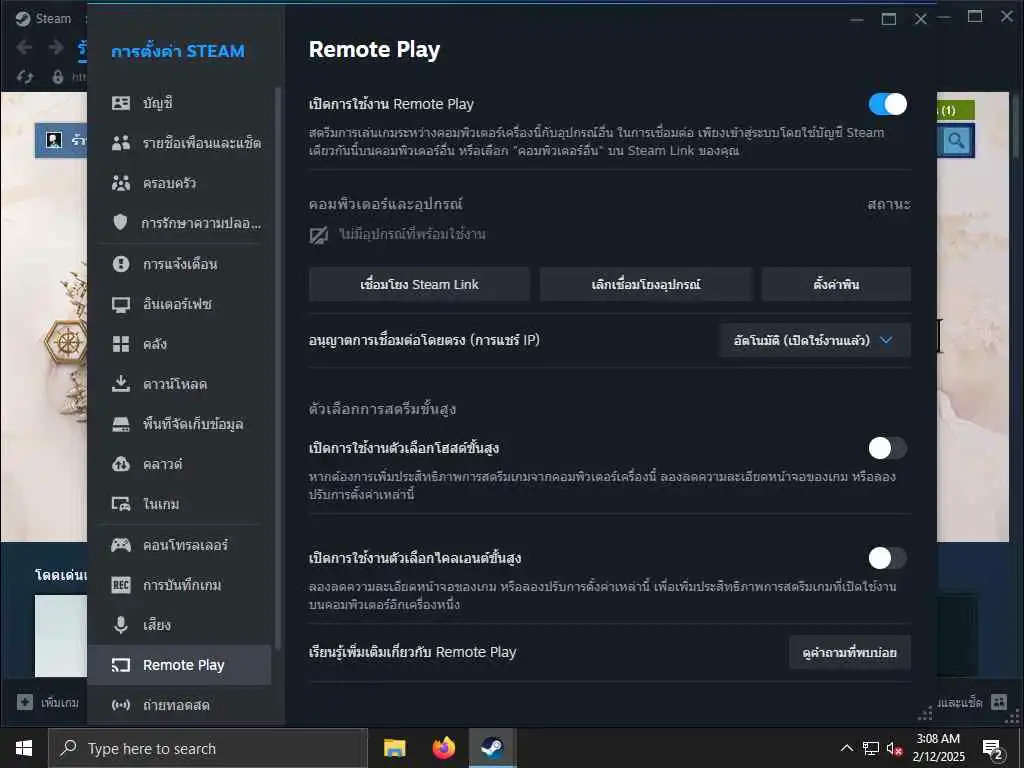
Task: Select the อินเตอร์เฟซ interface monitor icon
Action: pos(121,304)
